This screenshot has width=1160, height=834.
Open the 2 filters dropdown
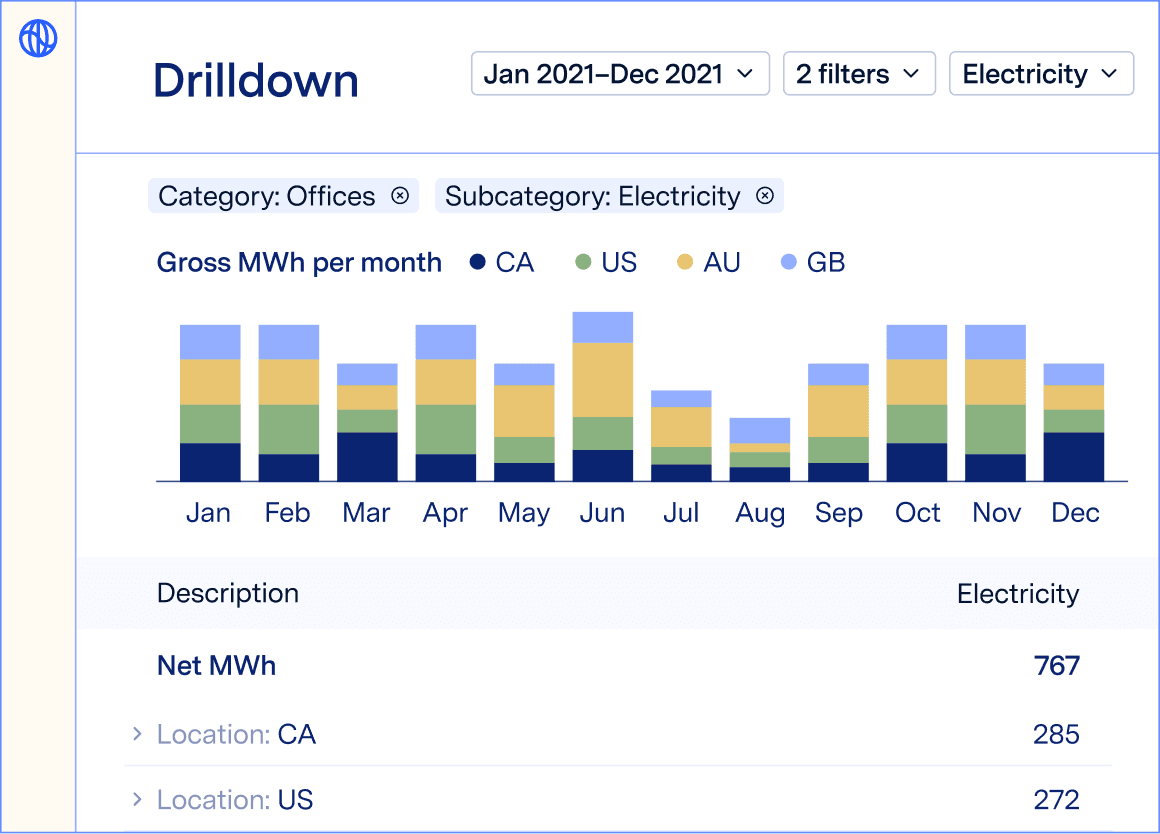858,74
